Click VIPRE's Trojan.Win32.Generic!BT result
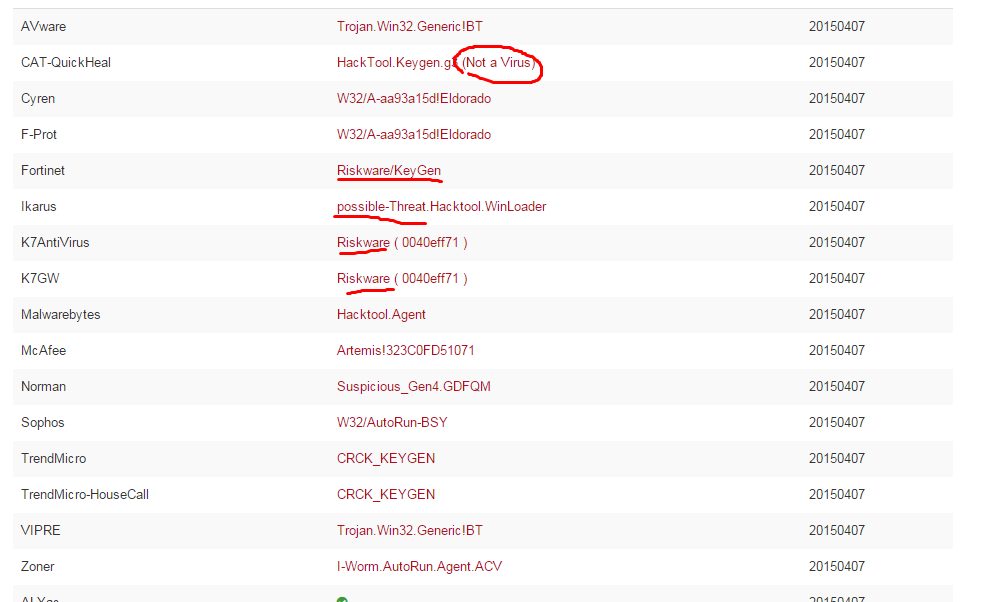988x602 pixels. click(x=410, y=530)
